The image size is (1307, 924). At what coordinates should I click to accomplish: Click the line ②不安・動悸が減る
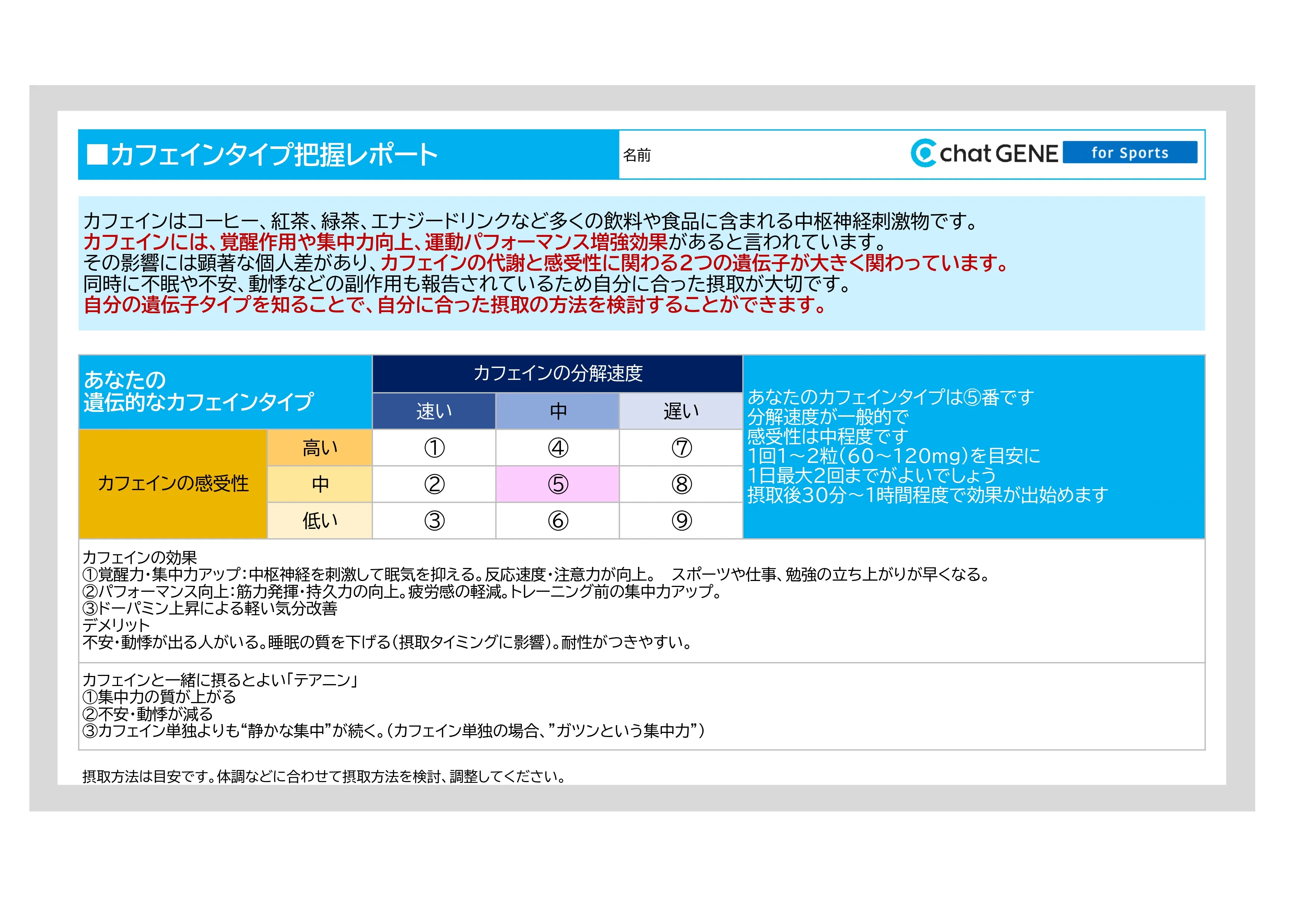pyautogui.click(x=148, y=714)
